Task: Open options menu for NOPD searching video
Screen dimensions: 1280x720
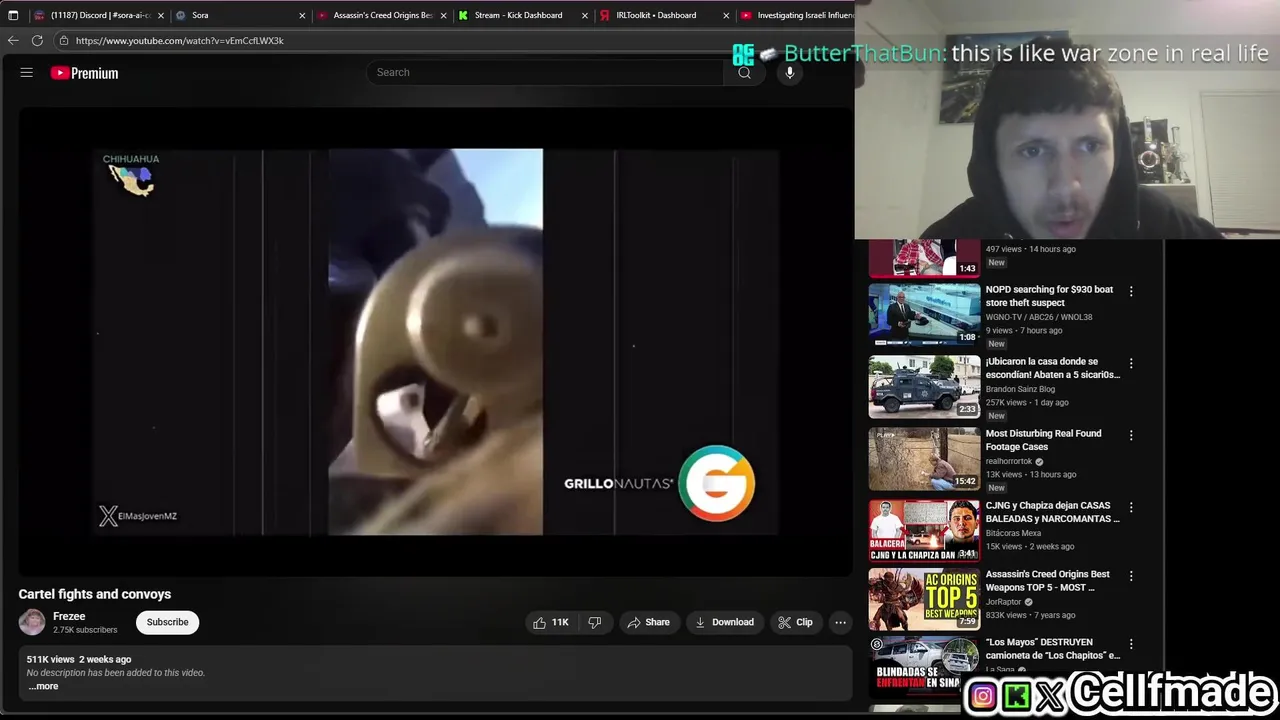Action: point(1131,291)
